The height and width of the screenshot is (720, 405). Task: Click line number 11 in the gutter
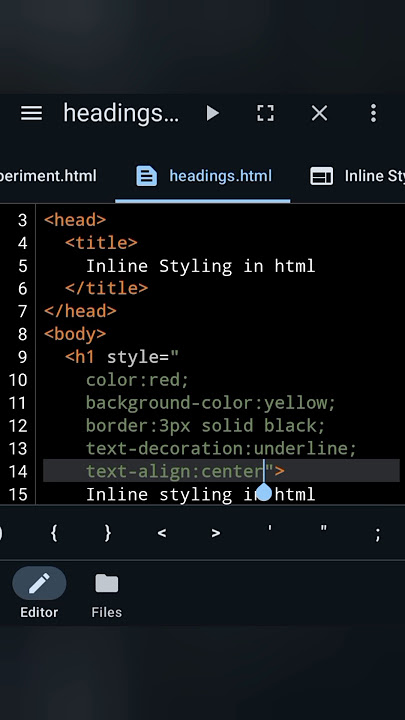point(18,403)
